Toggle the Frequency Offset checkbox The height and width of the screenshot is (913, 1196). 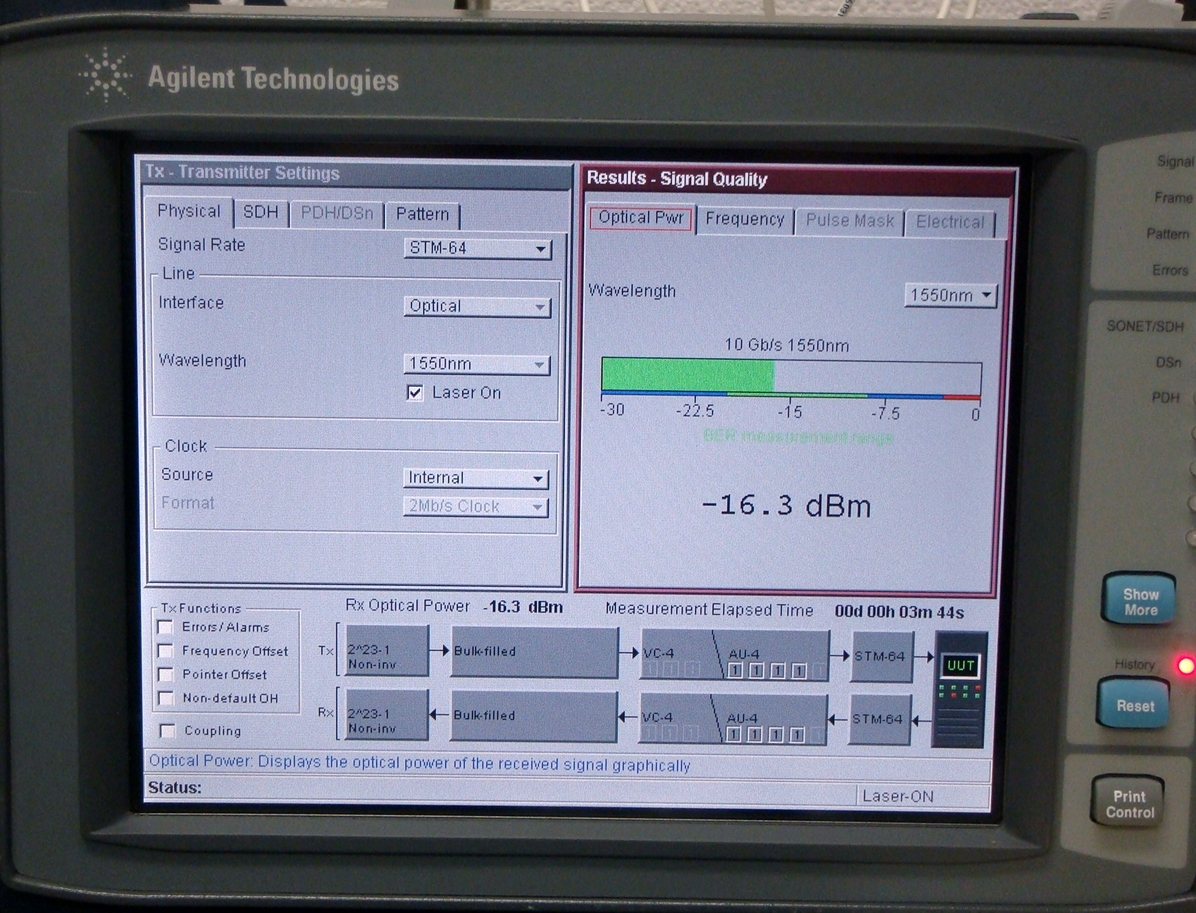coord(165,651)
